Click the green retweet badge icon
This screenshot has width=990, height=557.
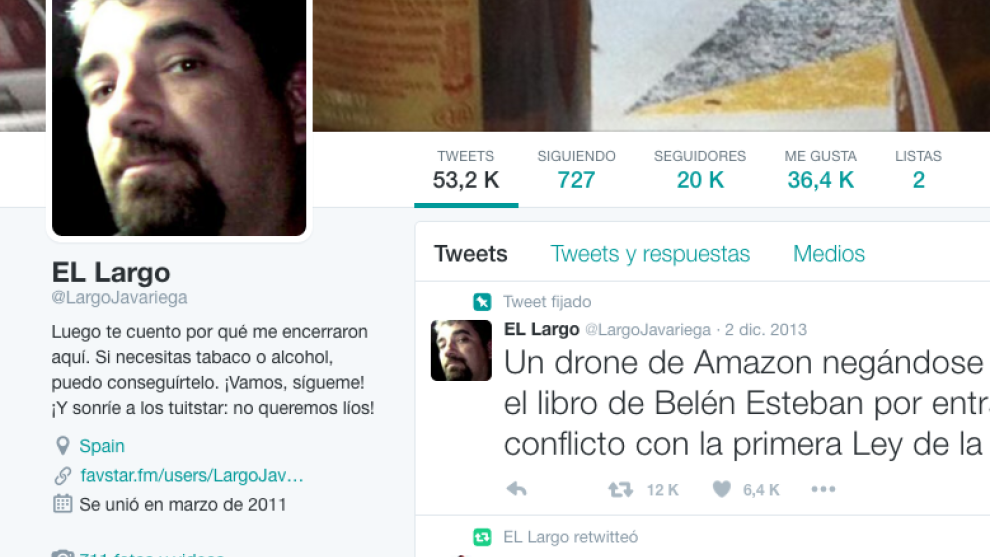(482, 537)
